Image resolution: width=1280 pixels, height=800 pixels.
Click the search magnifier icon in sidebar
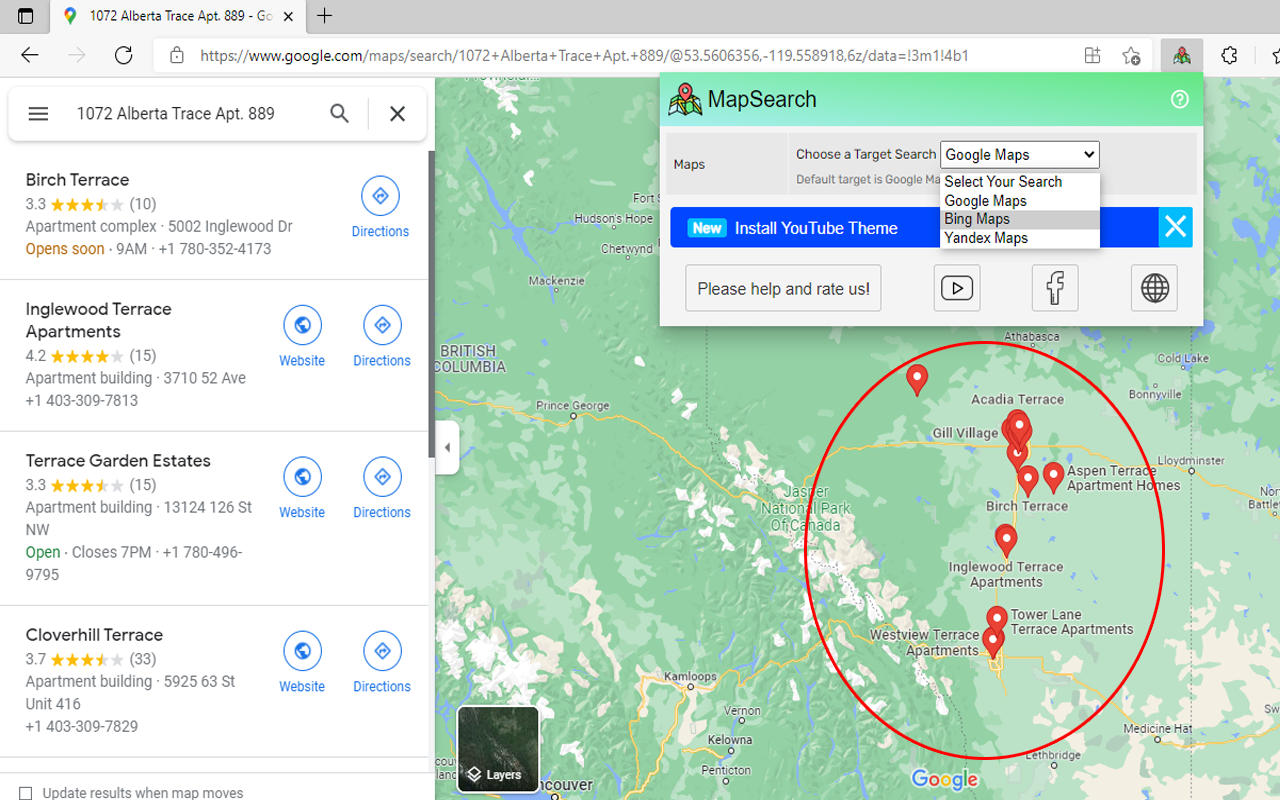(x=339, y=113)
